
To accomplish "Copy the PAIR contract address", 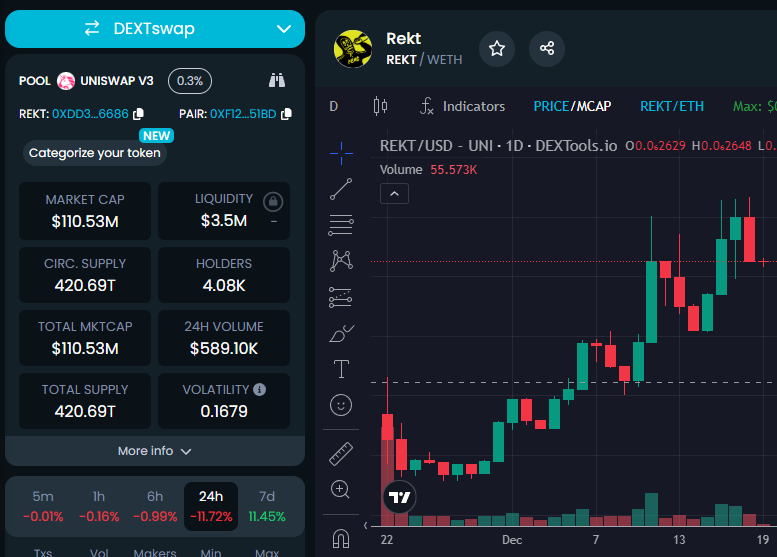I will [x=286, y=114].
